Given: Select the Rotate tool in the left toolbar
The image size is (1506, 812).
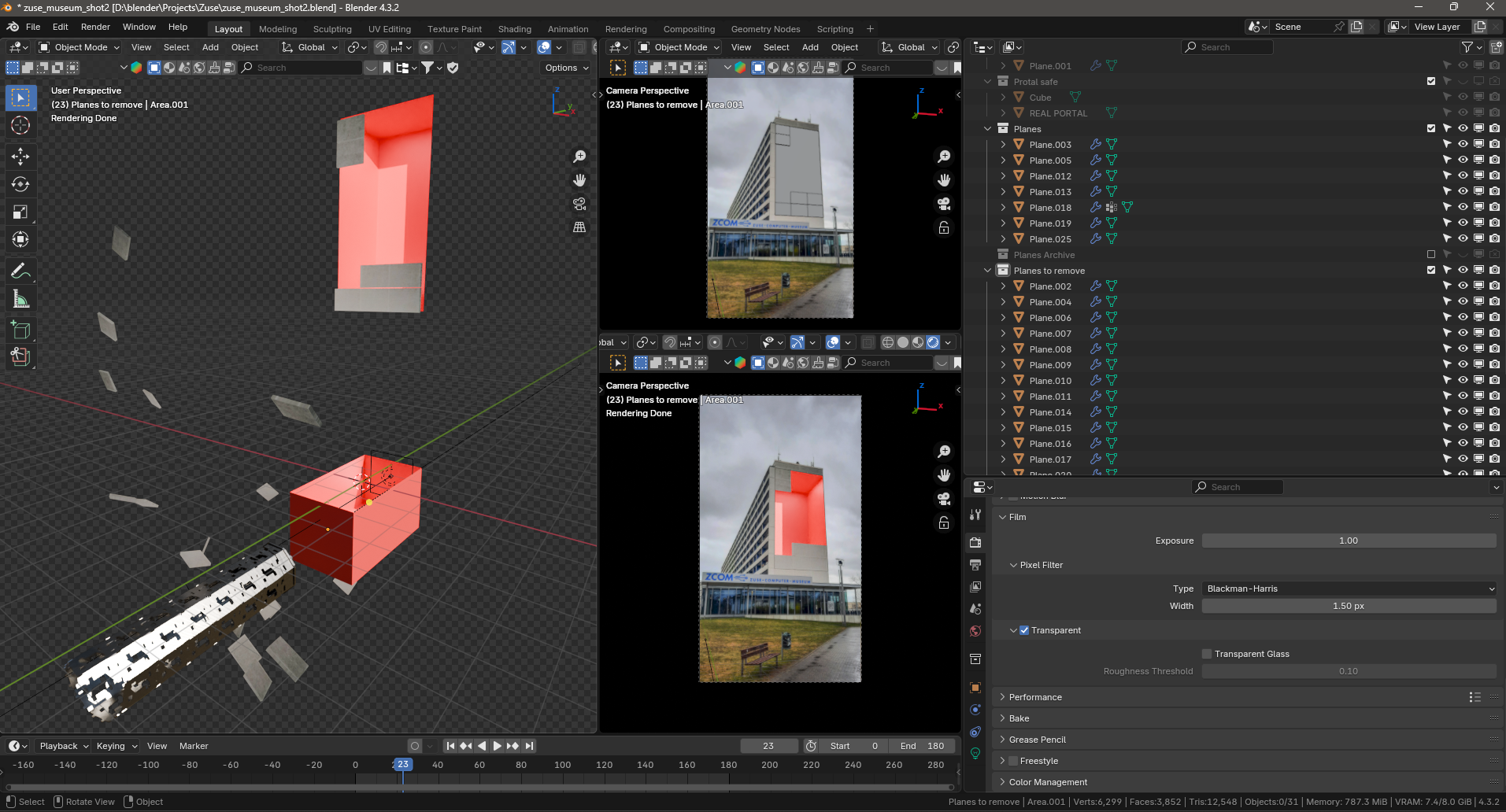Looking at the screenshot, I should [x=20, y=184].
